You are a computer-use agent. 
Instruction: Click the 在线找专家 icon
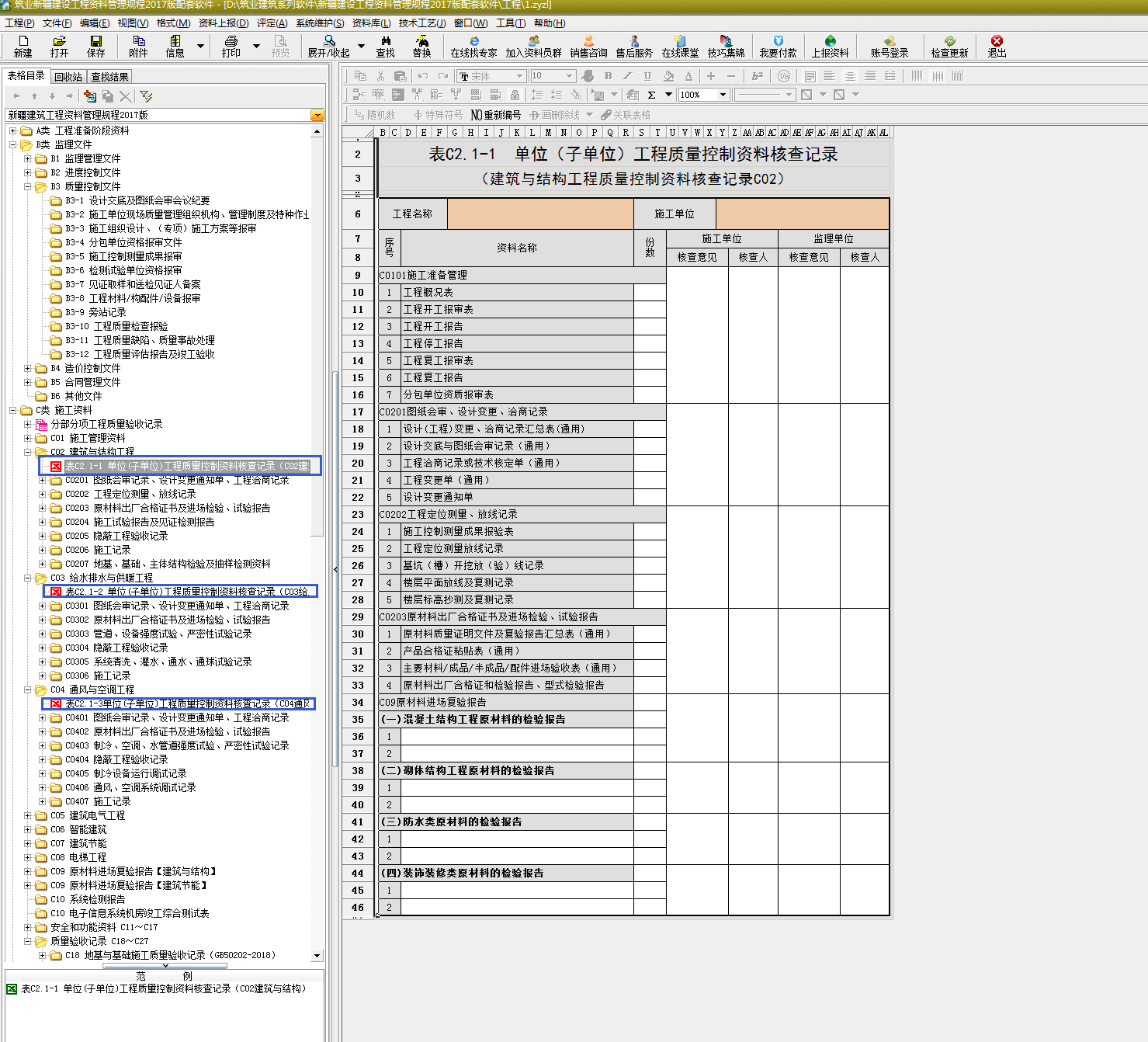click(473, 47)
